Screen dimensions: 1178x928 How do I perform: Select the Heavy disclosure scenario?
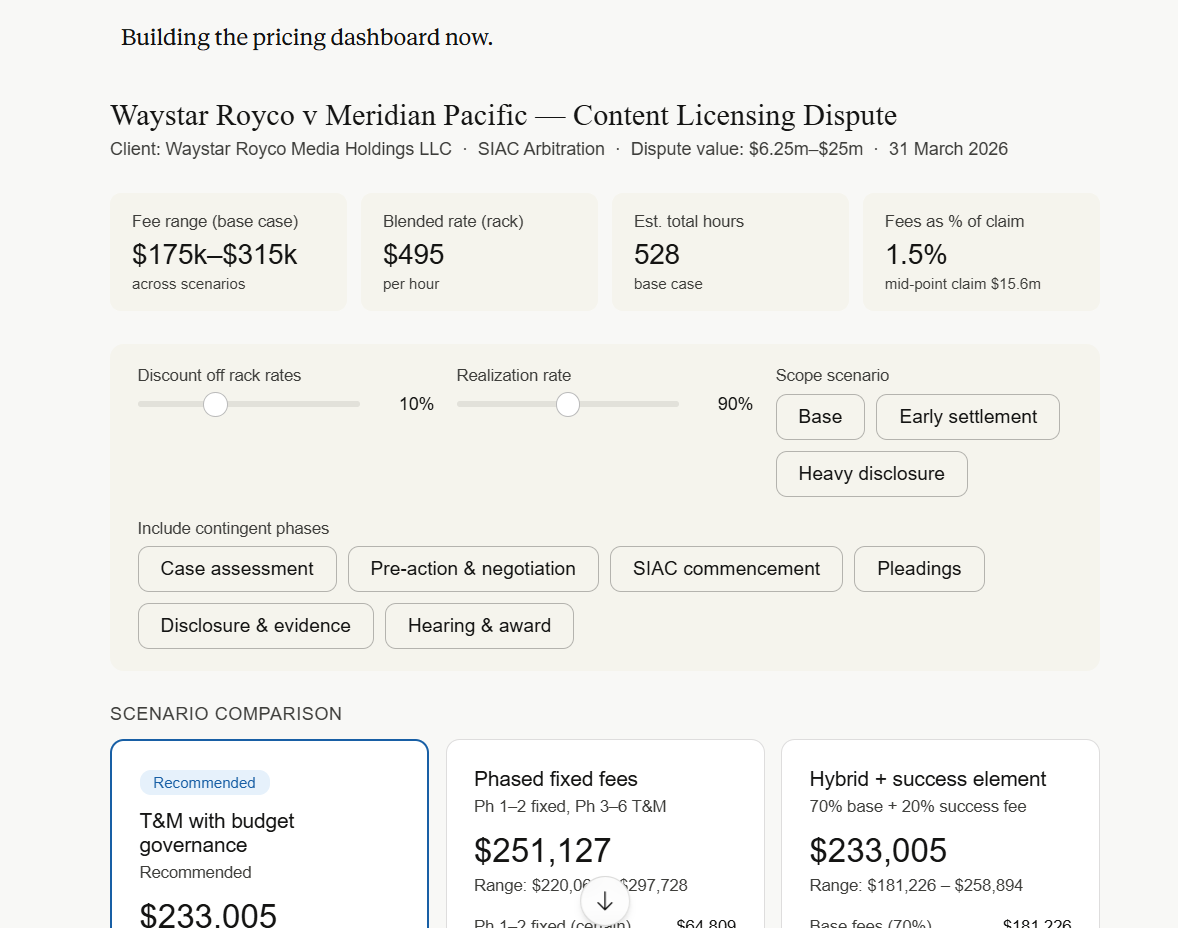tap(871, 474)
